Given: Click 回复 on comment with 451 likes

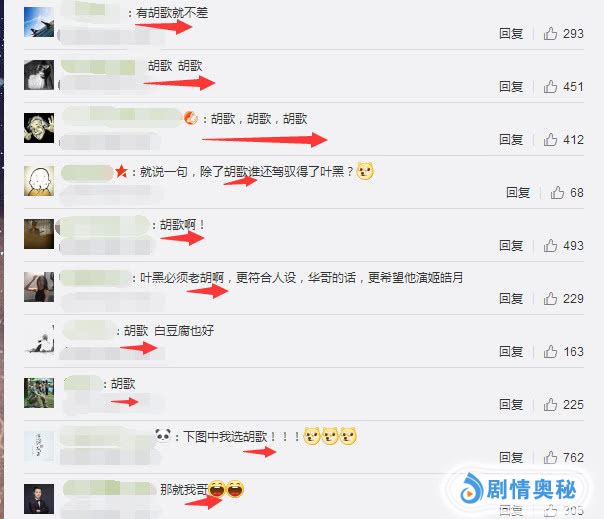Looking at the screenshot, I should click(x=511, y=86).
